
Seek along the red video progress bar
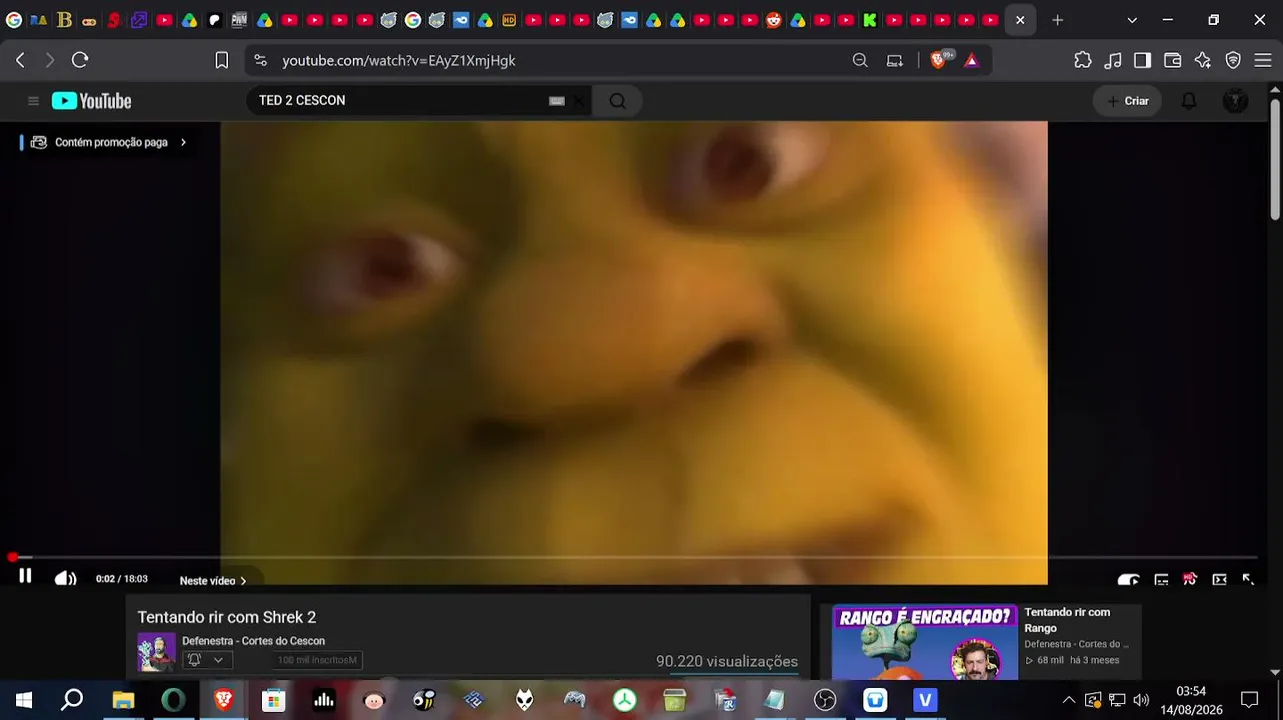tap(634, 557)
